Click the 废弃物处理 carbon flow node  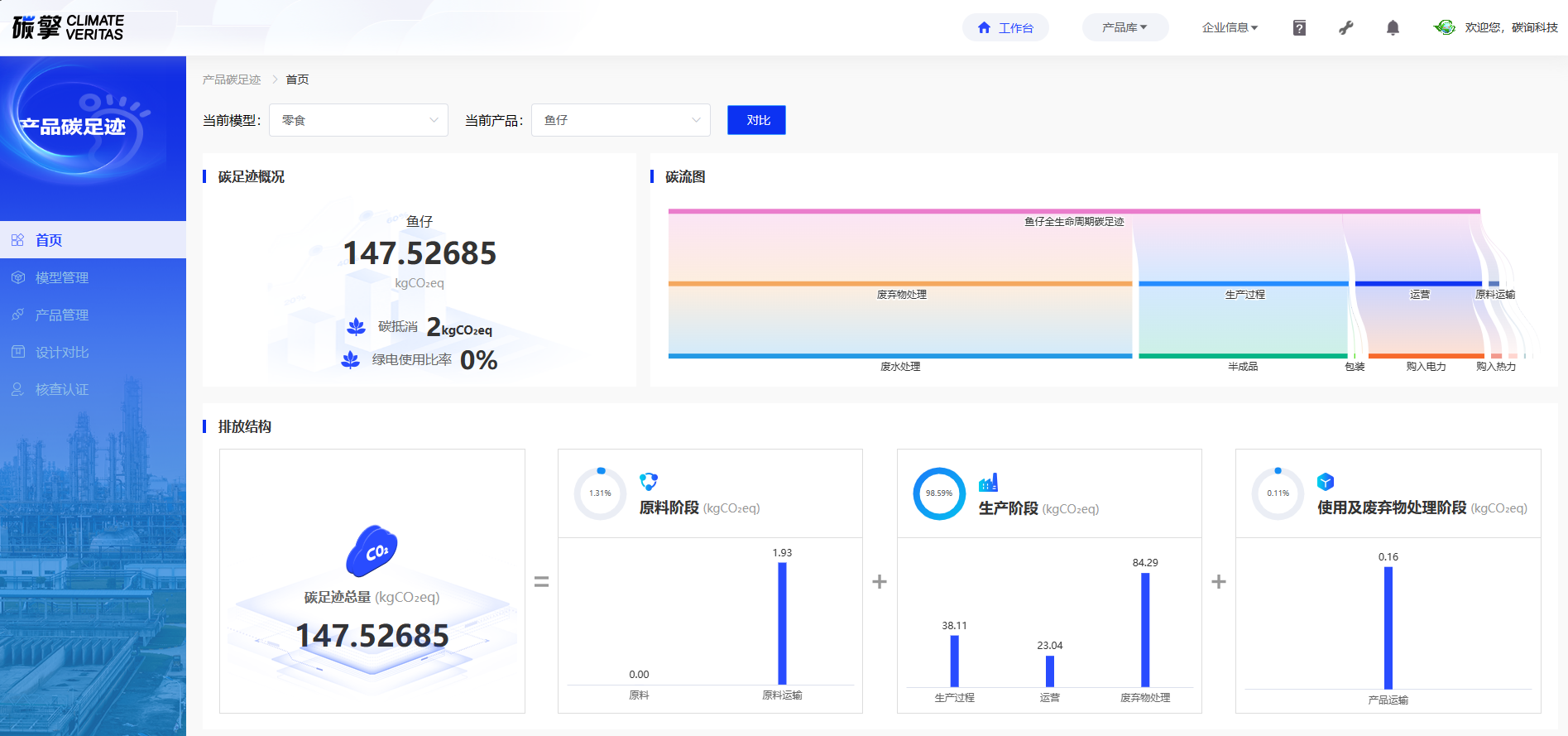click(x=900, y=284)
